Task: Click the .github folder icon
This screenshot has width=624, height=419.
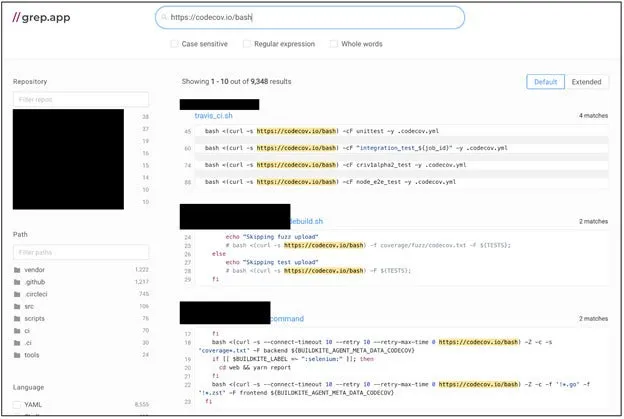Action: (x=17, y=282)
